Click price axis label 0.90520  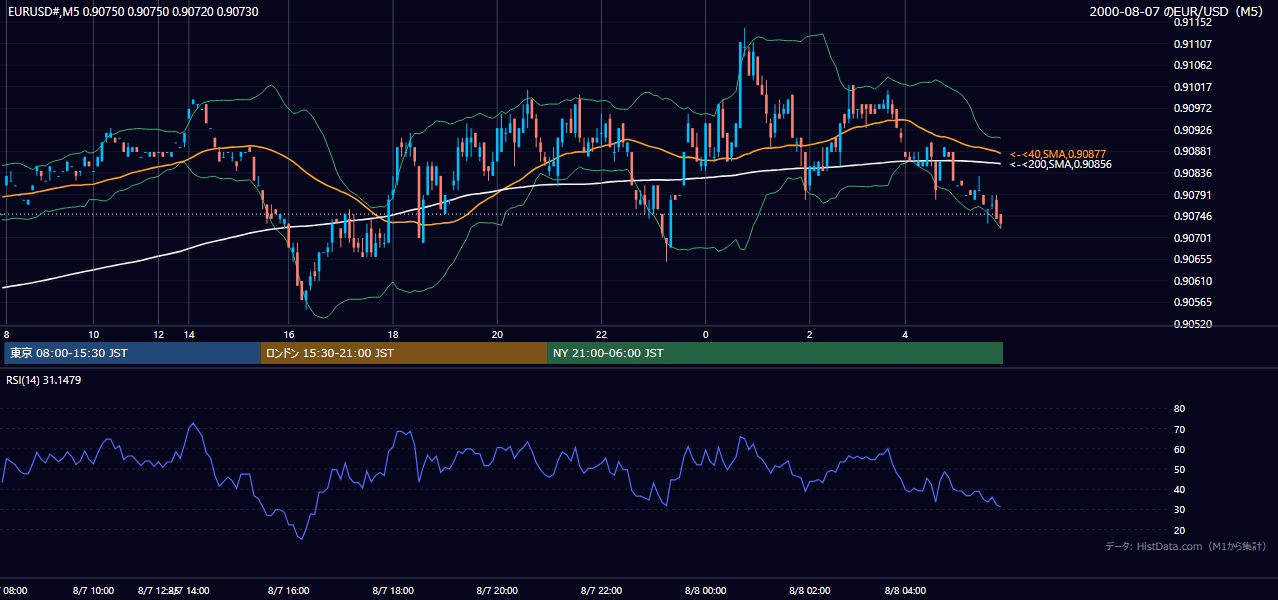tap(1192, 324)
